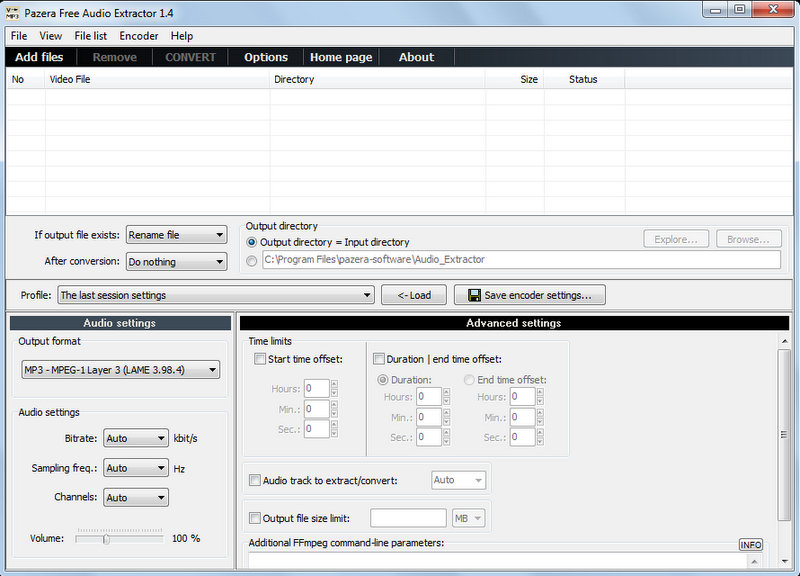The image size is (800, 576).
Task: Click About in the toolbar
Action: [416, 57]
